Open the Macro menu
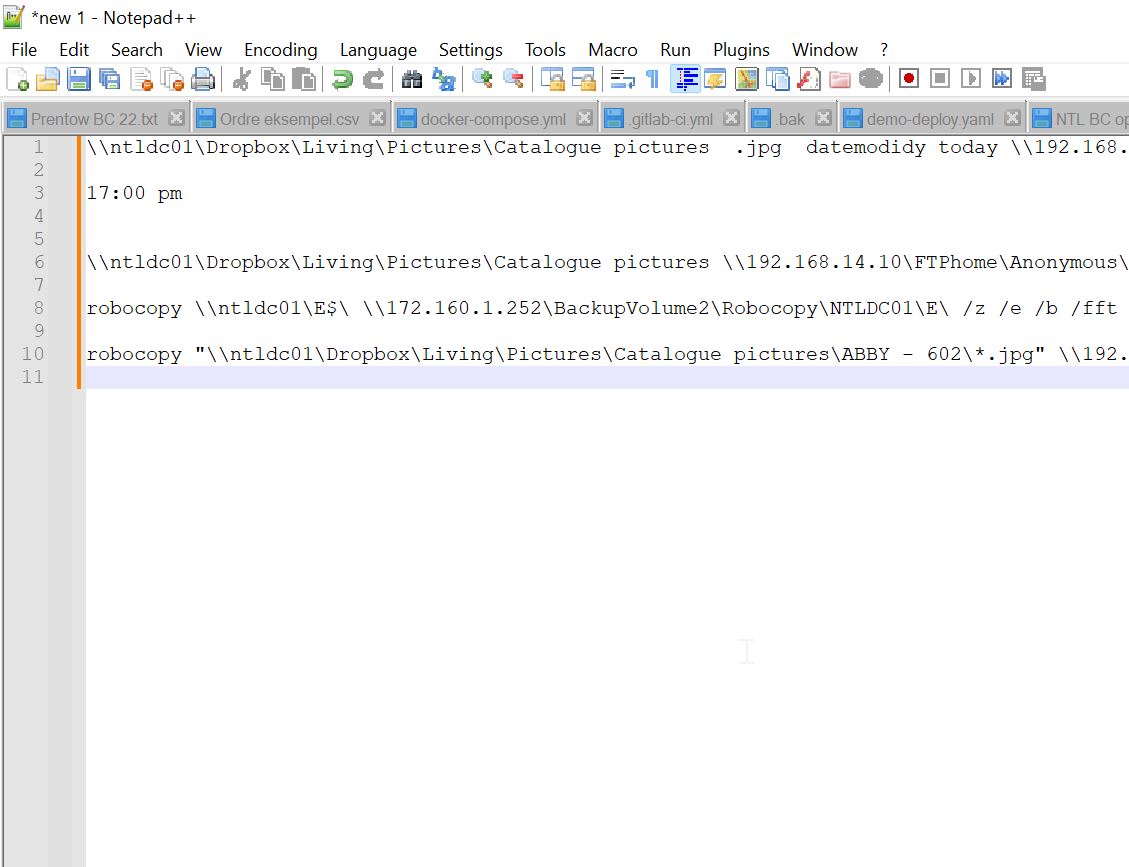Image resolution: width=1129 pixels, height=867 pixels. 612,50
